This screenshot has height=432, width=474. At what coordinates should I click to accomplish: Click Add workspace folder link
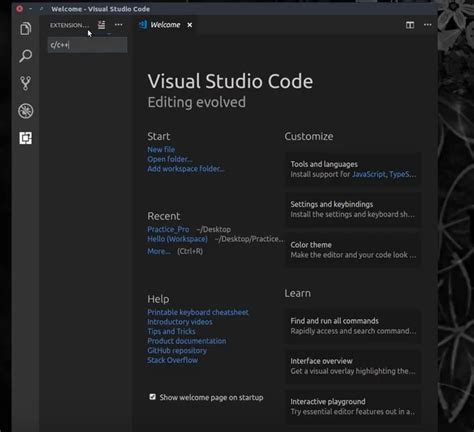pyautogui.click(x=186, y=169)
